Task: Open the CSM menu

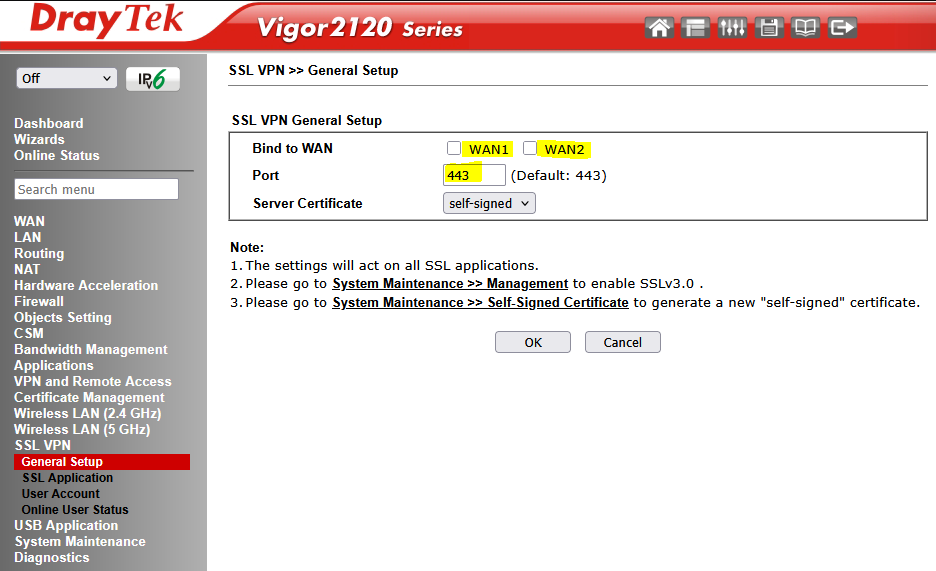Action: click(29, 334)
